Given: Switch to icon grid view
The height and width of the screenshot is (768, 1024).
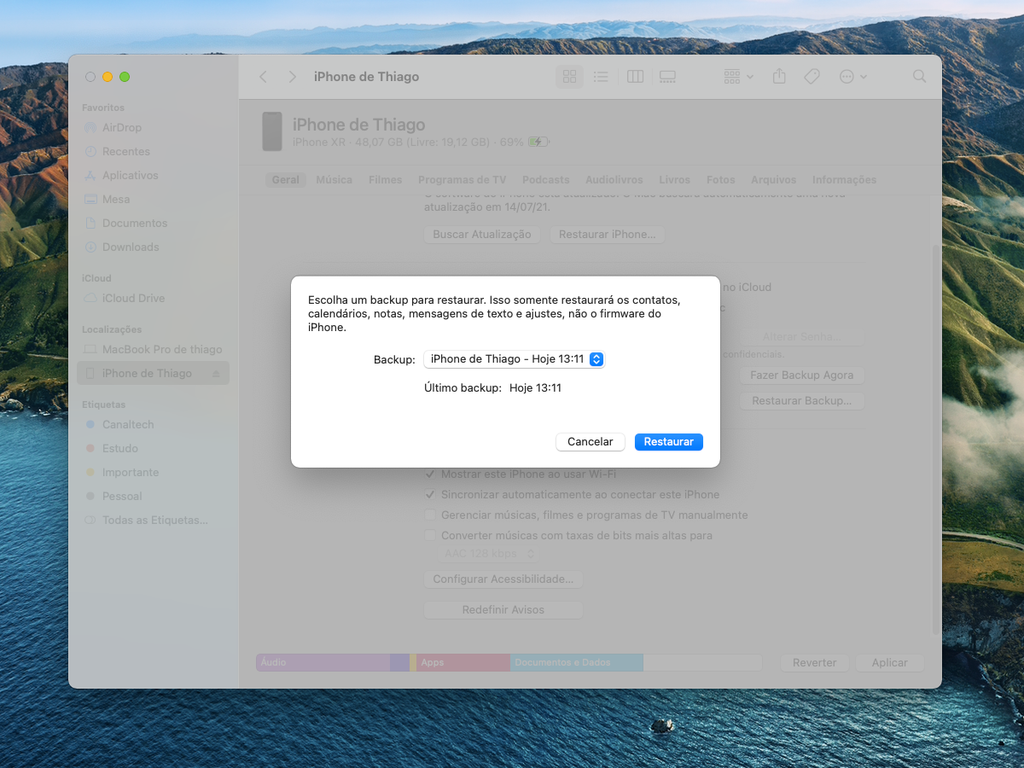Looking at the screenshot, I should (569, 76).
